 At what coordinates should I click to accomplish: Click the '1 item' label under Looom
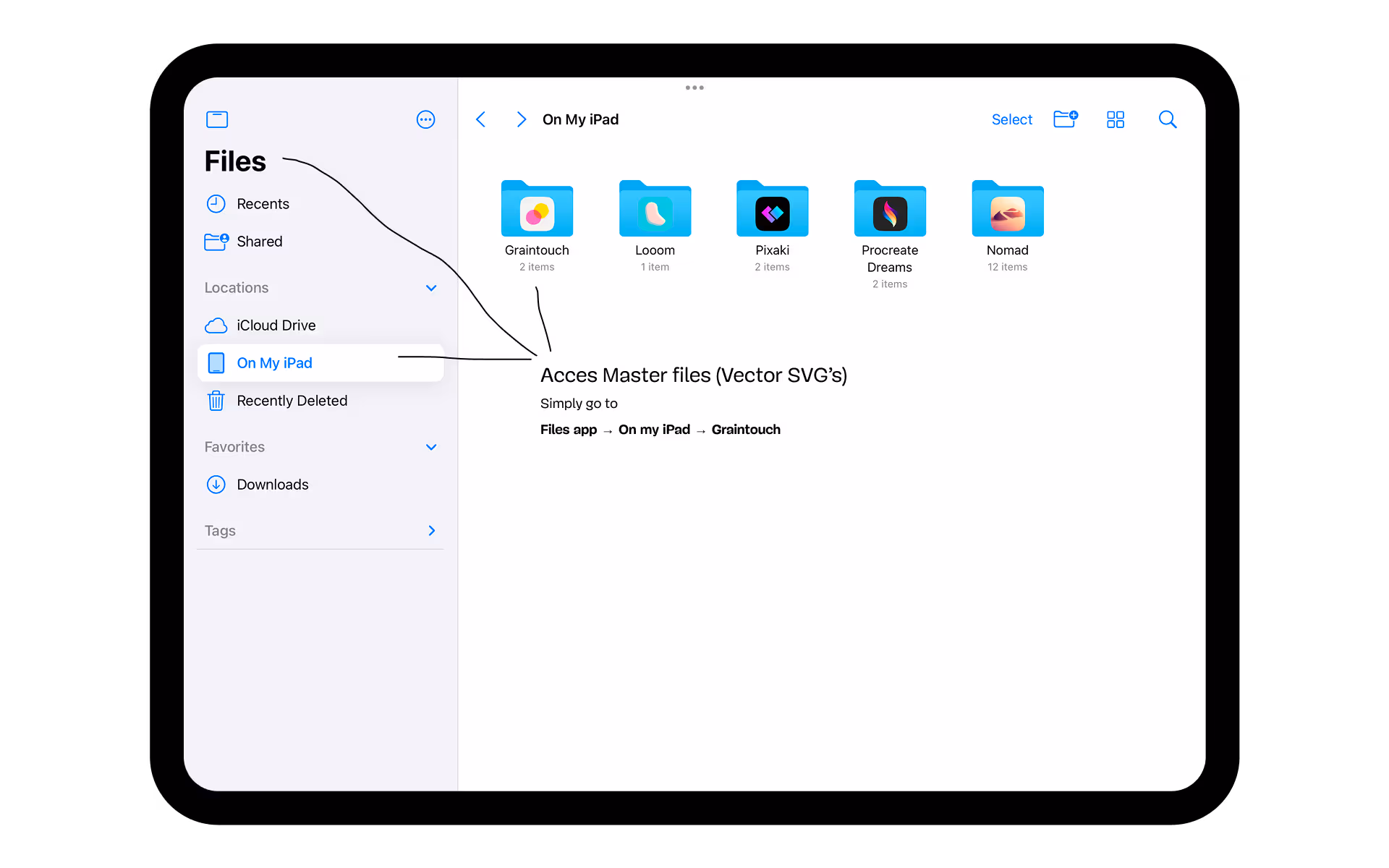click(655, 267)
